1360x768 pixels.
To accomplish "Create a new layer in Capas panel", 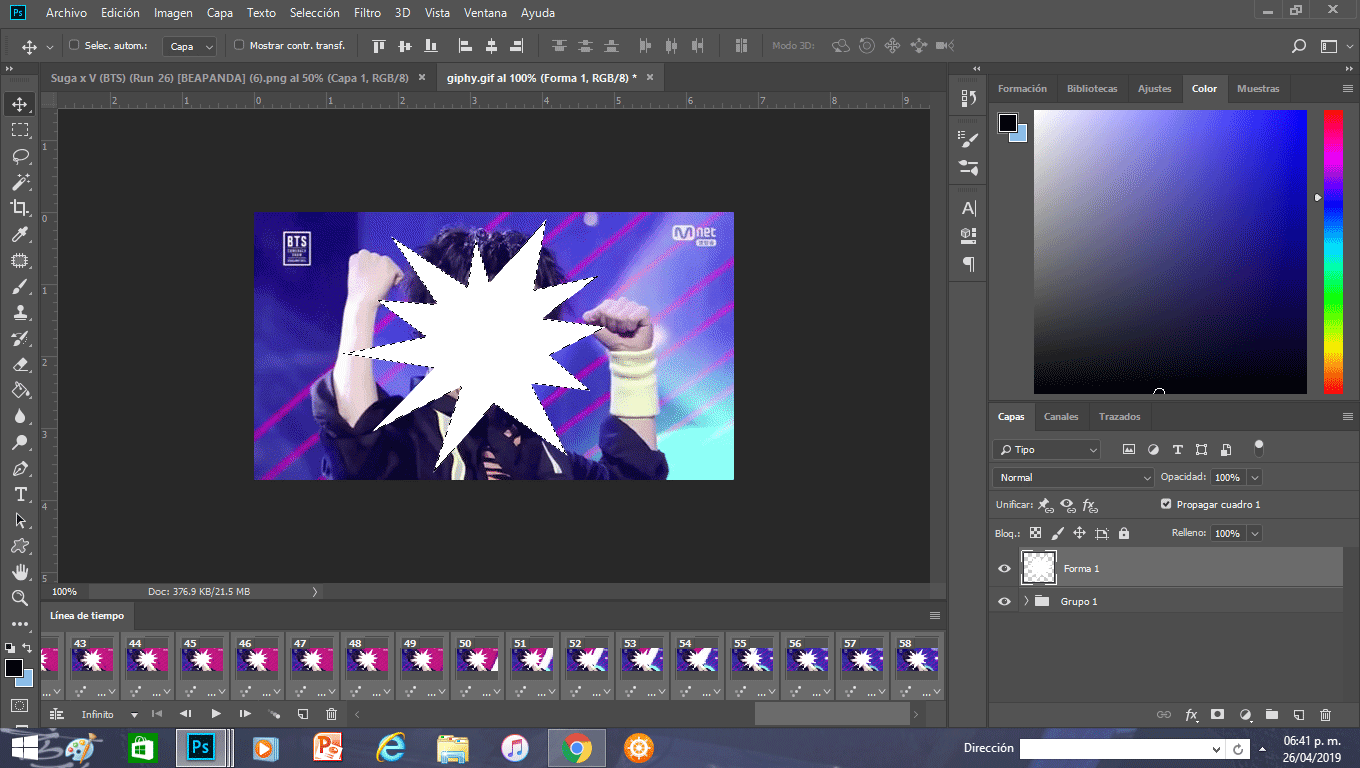I will [x=1299, y=715].
